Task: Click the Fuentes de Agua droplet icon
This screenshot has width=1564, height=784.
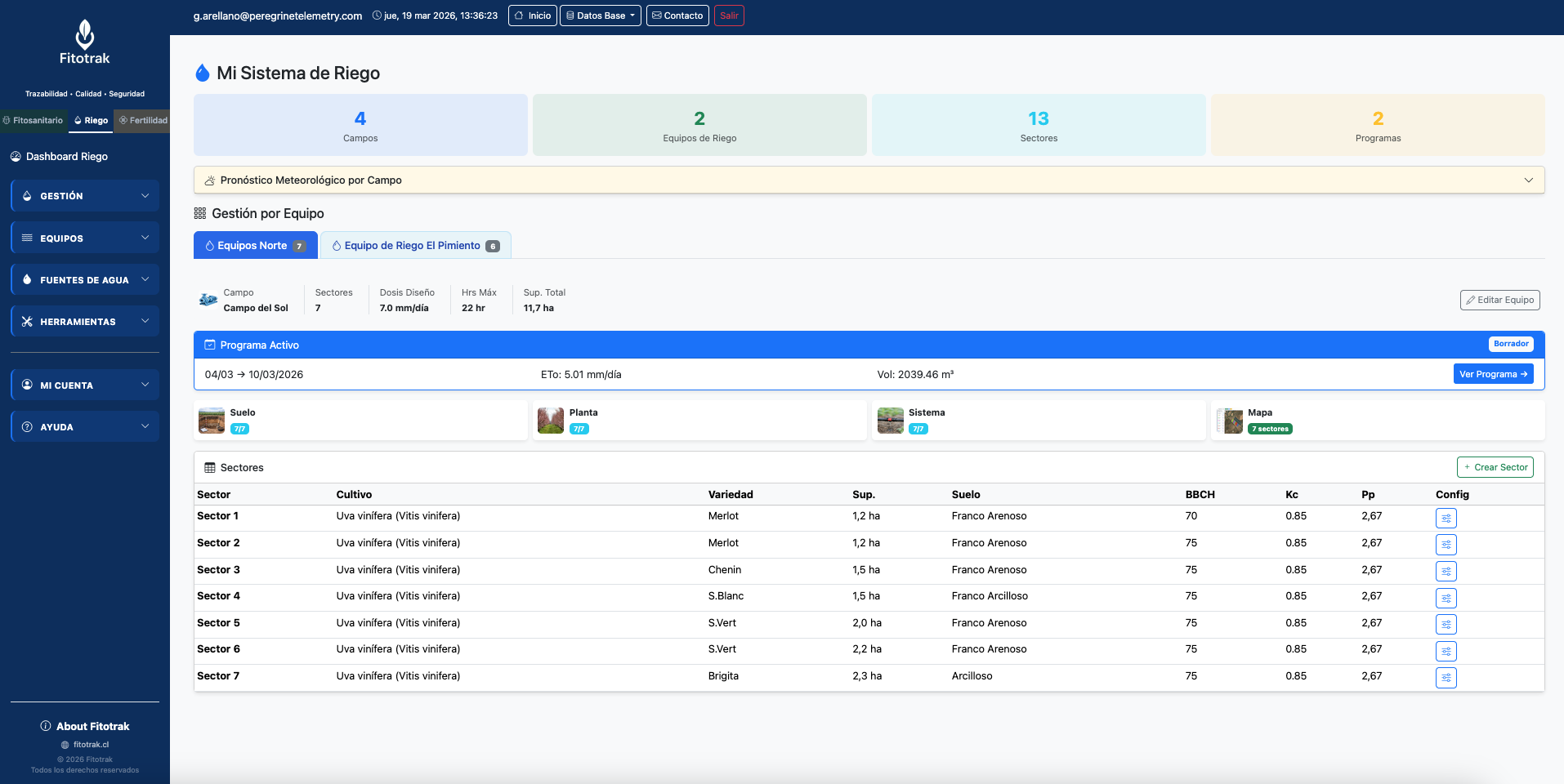Action: 27,279
